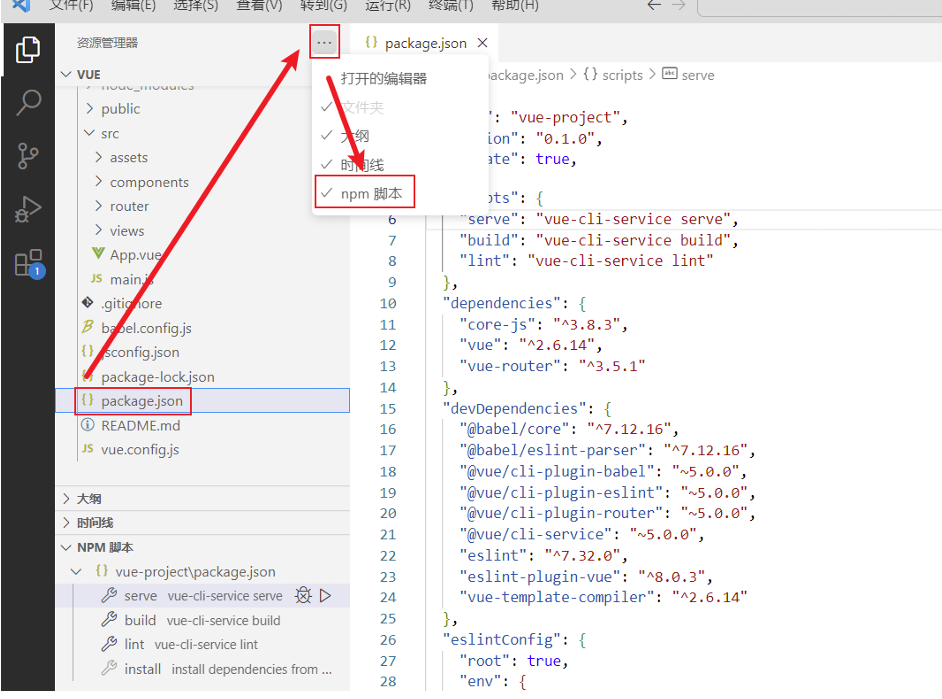Run the serve npm script play icon
This screenshot has width=942, height=699.
click(326, 596)
